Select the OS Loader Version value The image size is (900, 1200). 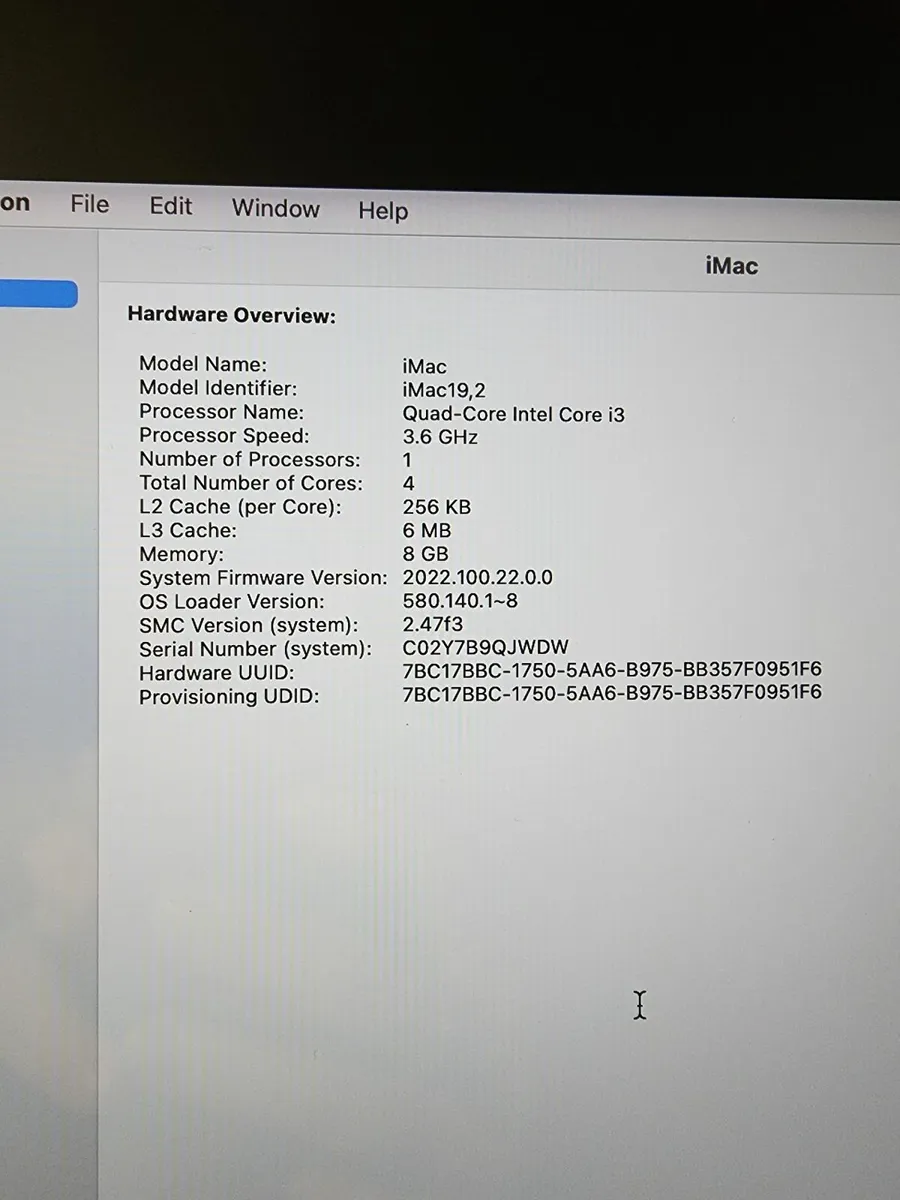click(457, 601)
